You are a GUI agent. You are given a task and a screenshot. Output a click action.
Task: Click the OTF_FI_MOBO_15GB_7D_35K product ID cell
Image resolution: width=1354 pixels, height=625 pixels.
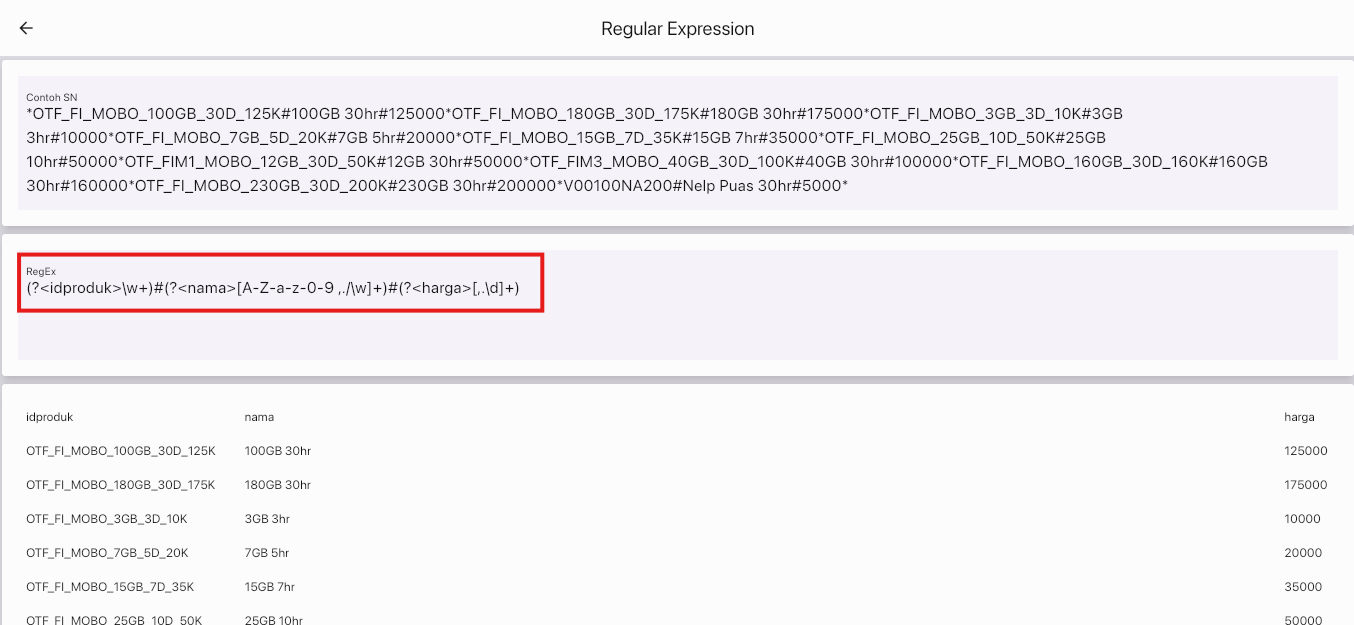tap(110, 587)
